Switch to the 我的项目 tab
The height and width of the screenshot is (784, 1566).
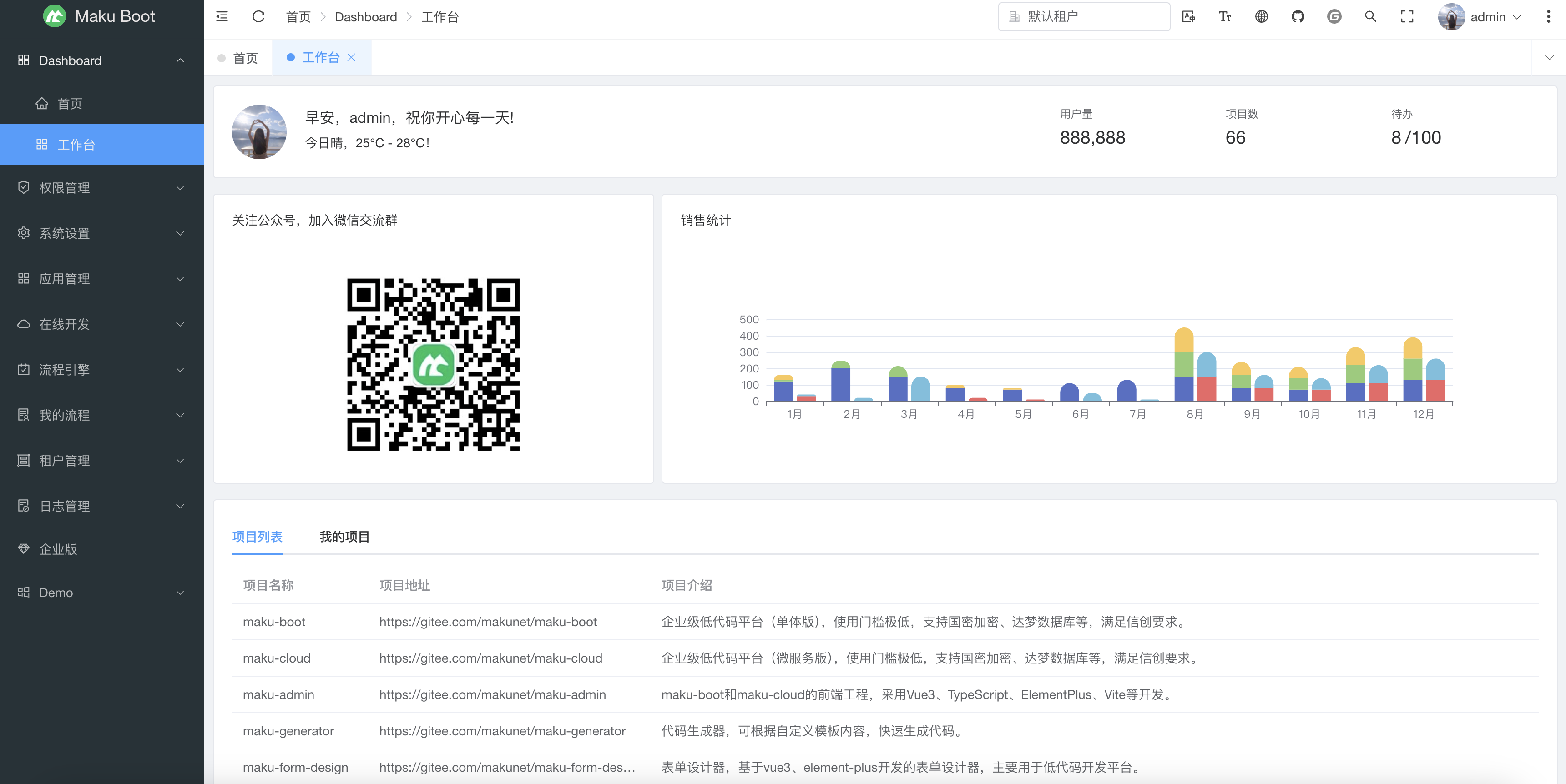click(344, 537)
